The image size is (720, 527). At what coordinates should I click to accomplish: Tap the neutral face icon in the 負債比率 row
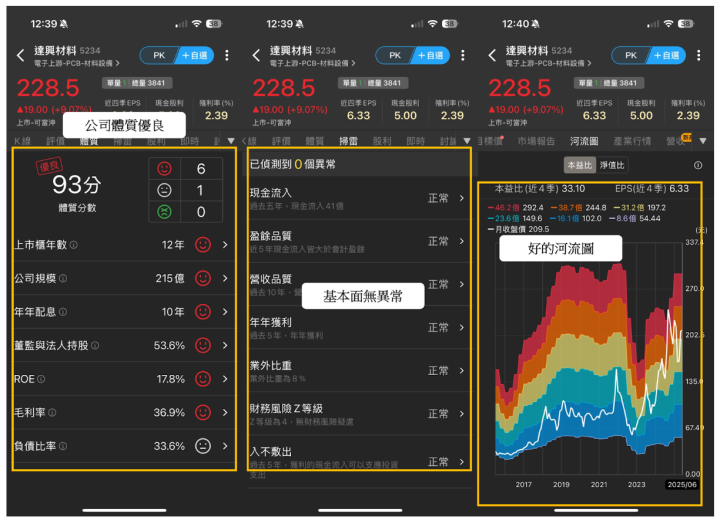[x=203, y=446]
